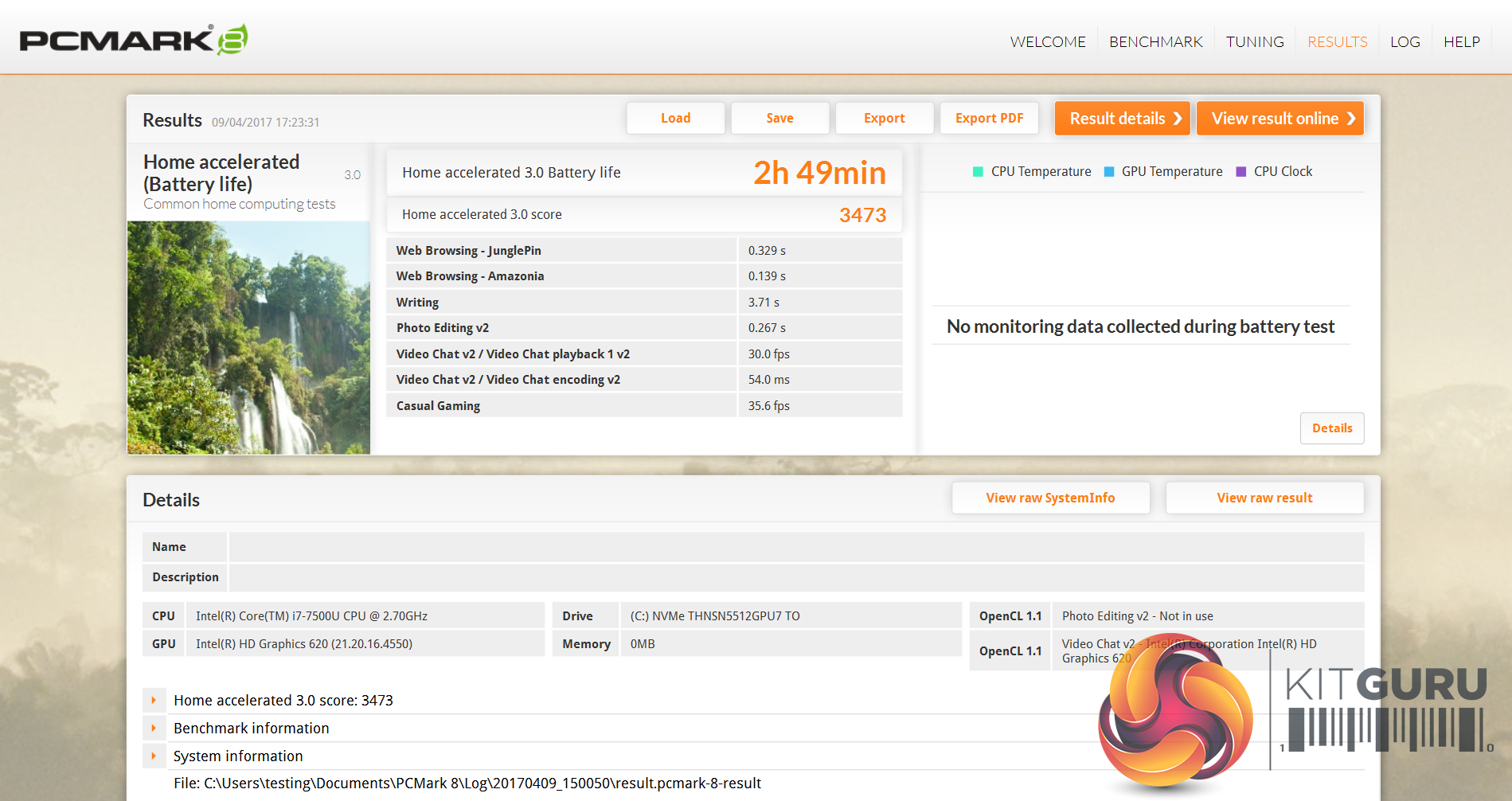Image resolution: width=1512 pixels, height=801 pixels.
Task: View result online
Action: coord(1280,119)
